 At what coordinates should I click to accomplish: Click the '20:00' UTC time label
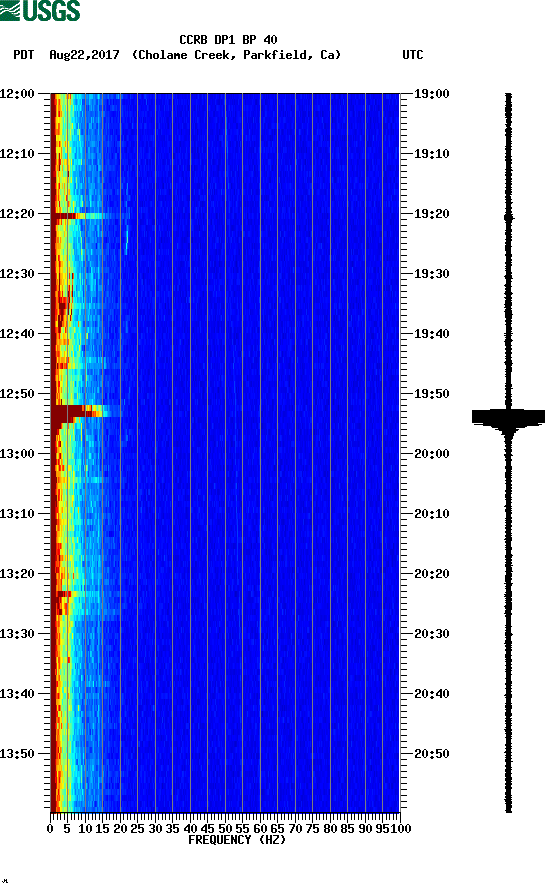[431, 454]
